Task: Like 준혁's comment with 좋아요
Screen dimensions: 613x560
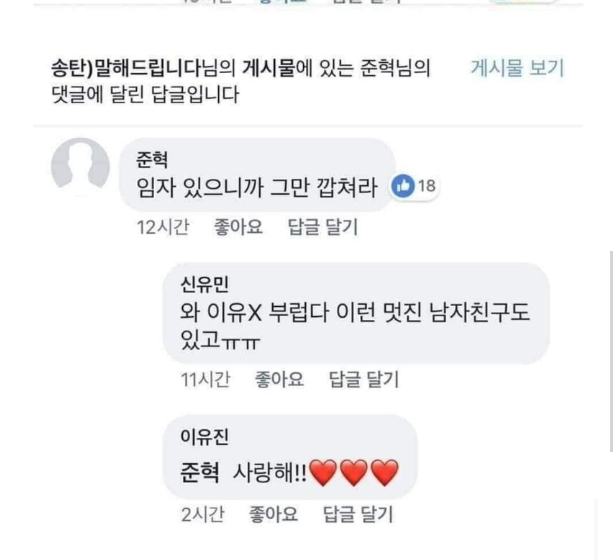Action: coord(238,228)
